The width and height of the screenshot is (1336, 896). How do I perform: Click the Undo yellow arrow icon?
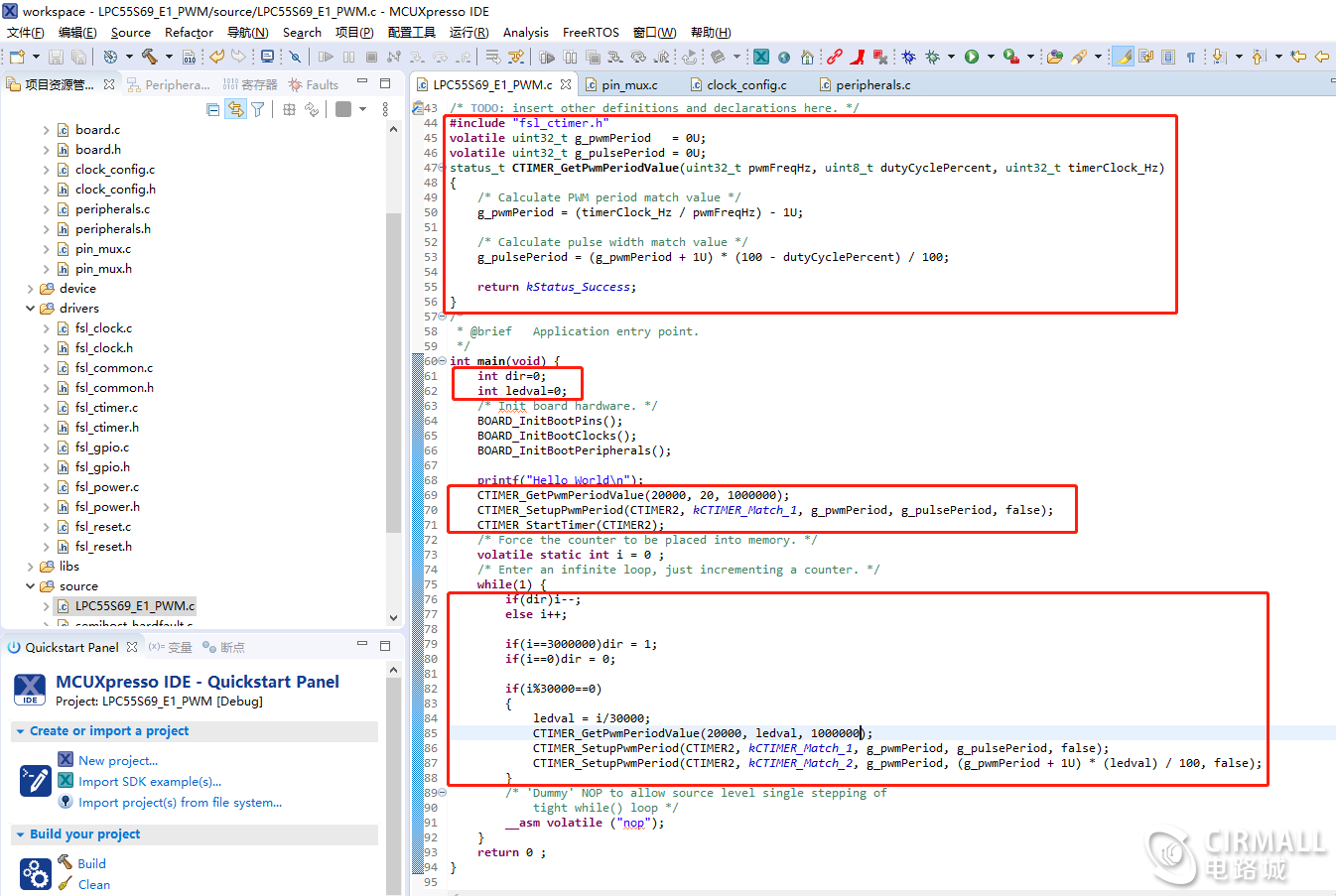(215, 57)
